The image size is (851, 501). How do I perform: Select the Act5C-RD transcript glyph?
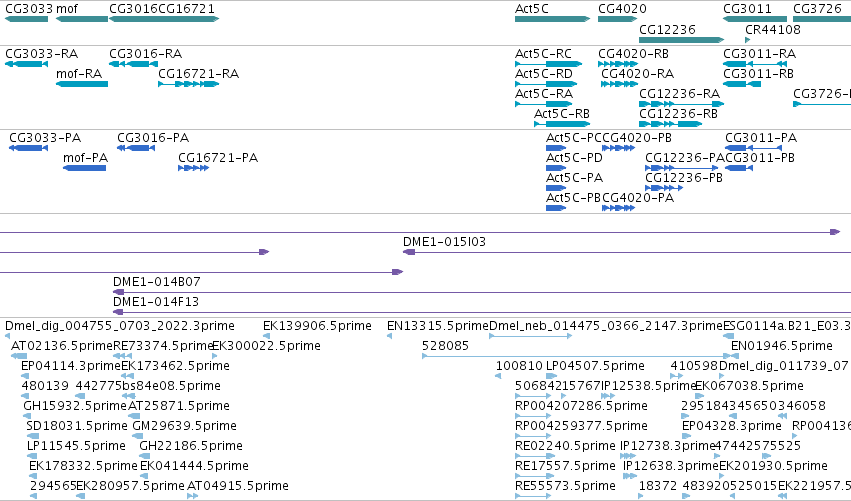click(546, 84)
